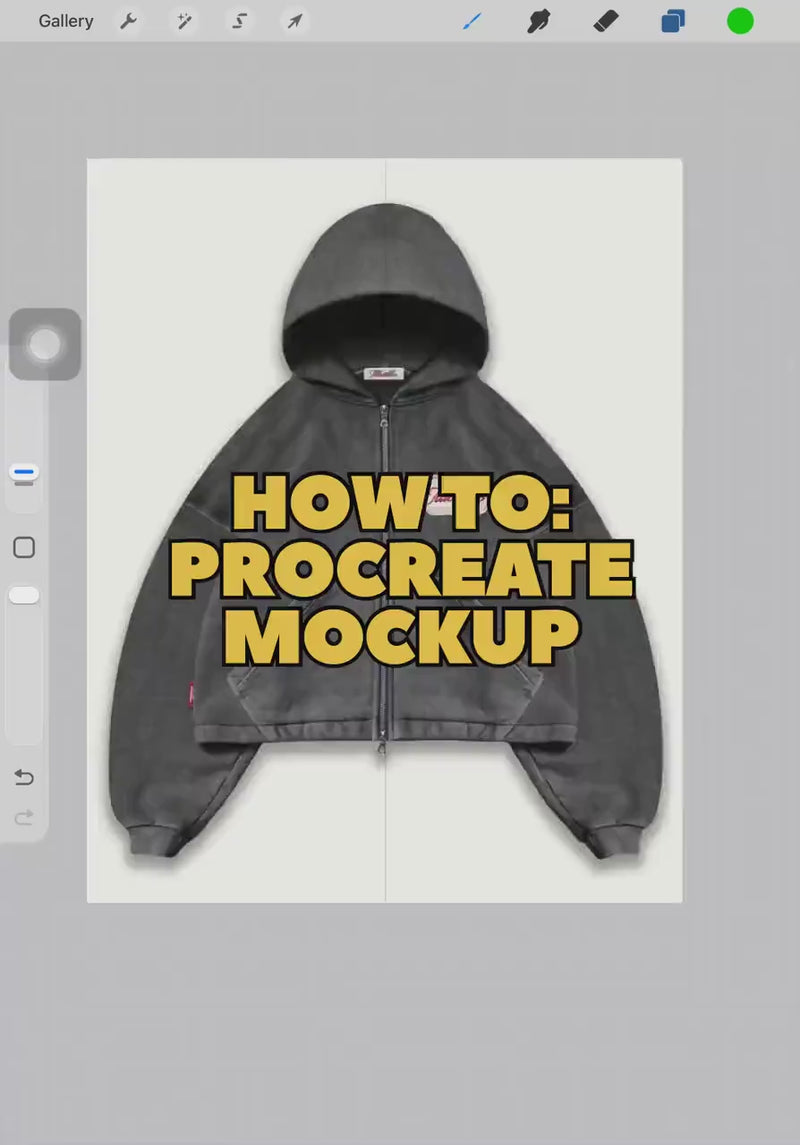Tap the neck label inside the hoodie

click(385, 374)
